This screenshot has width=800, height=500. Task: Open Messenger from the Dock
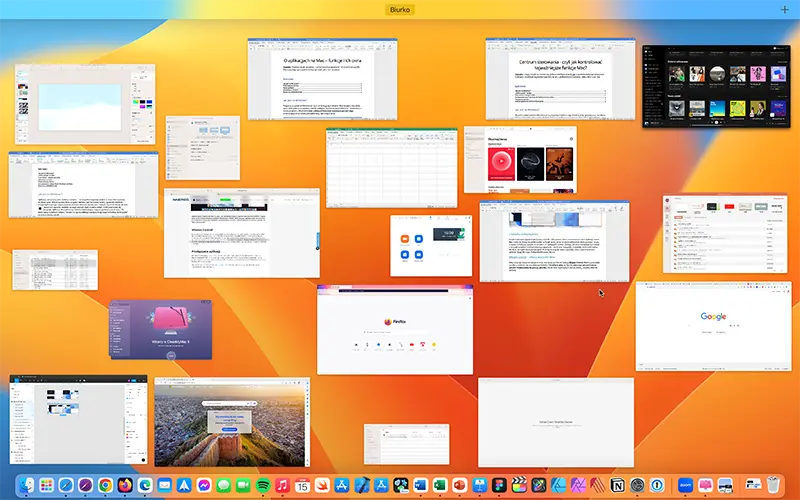(x=203, y=485)
